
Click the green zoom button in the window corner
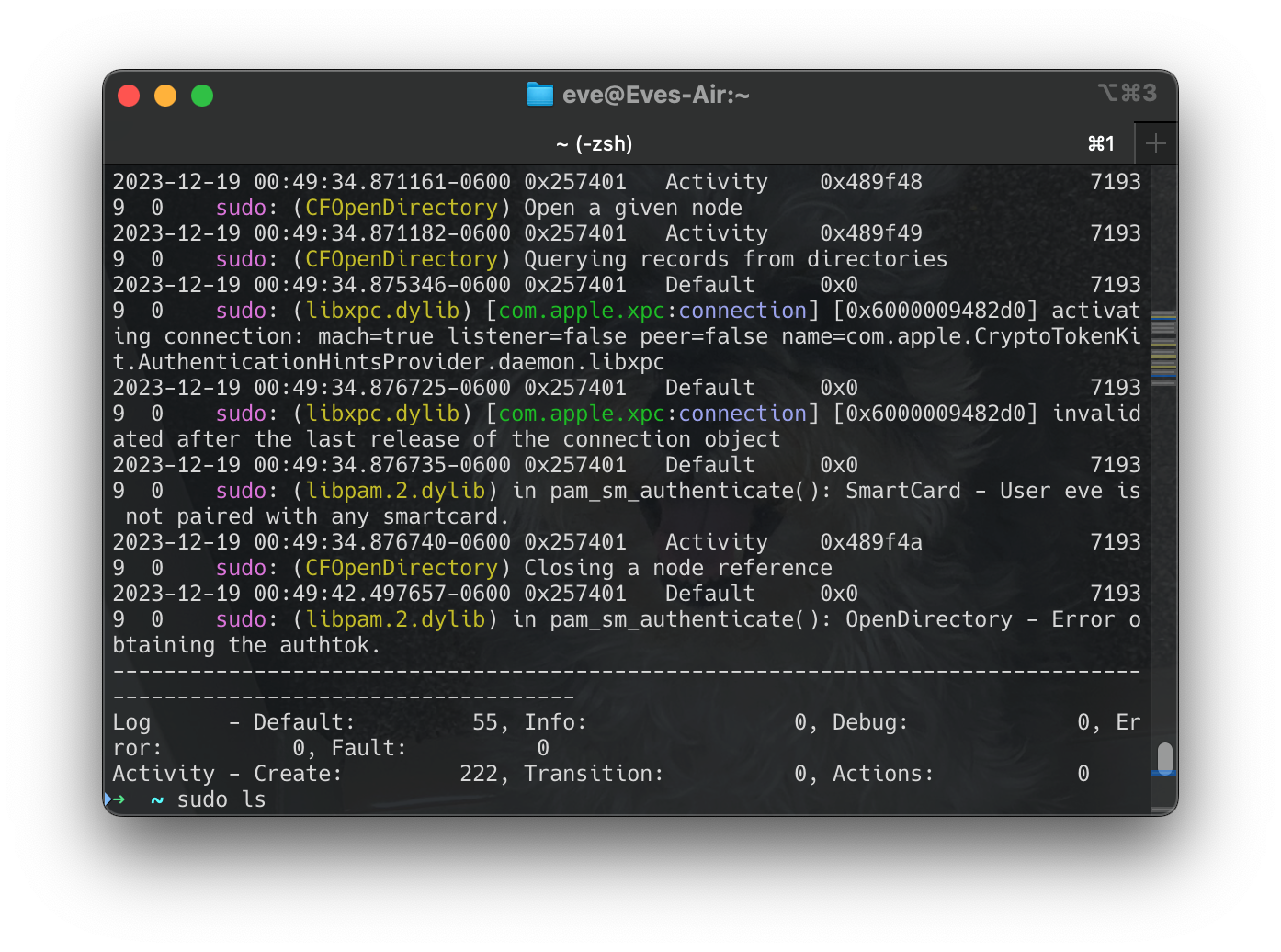201,94
